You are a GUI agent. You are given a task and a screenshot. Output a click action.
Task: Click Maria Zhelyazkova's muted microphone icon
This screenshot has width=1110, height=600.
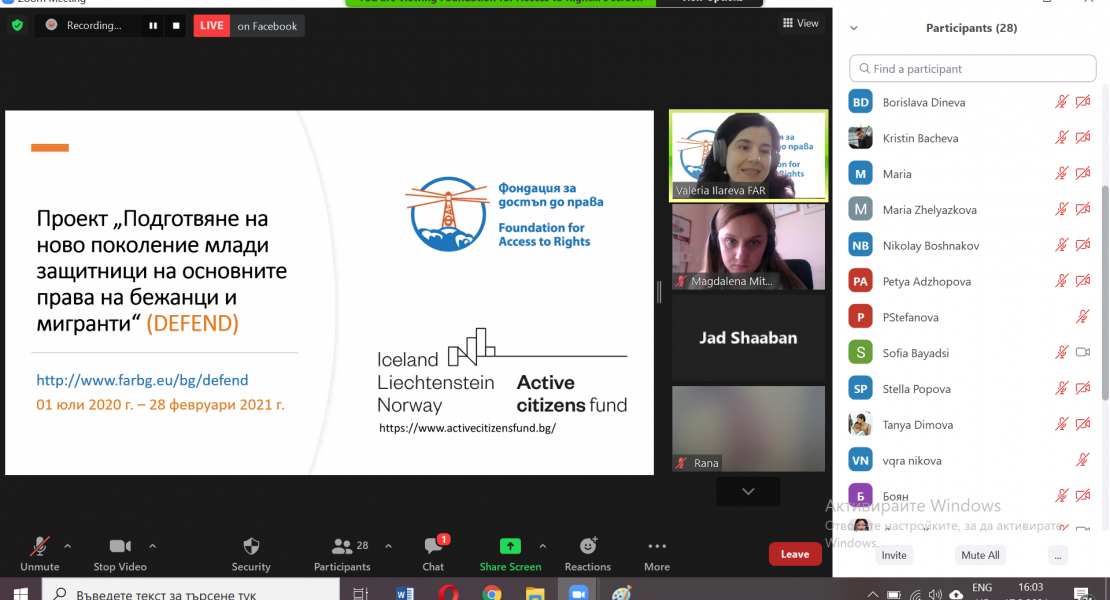(x=1061, y=209)
